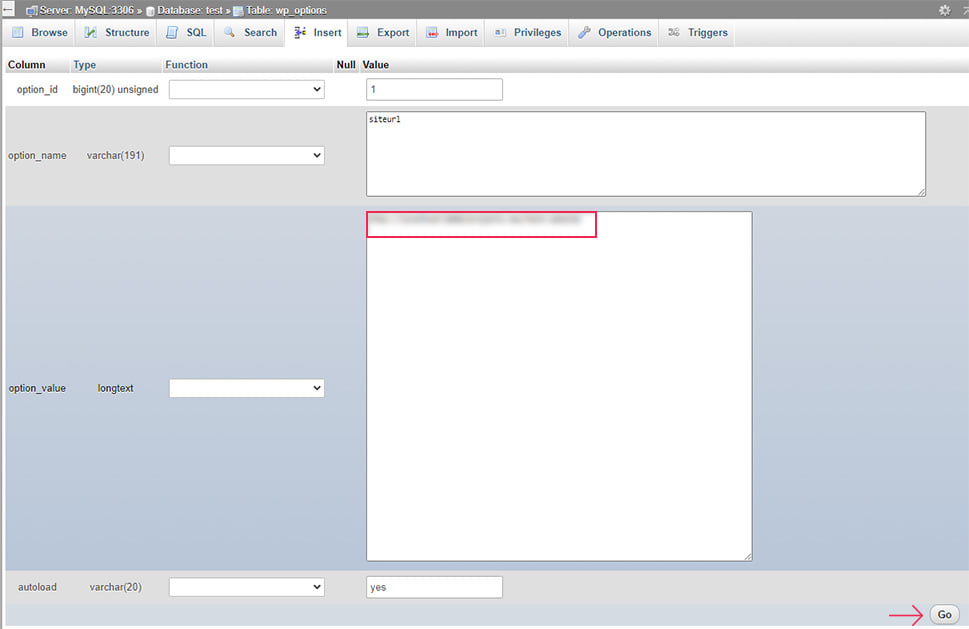Image resolution: width=969 pixels, height=629 pixels.
Task: Click the resize handle of option_value textarea
Action: (x=748, y=557)
